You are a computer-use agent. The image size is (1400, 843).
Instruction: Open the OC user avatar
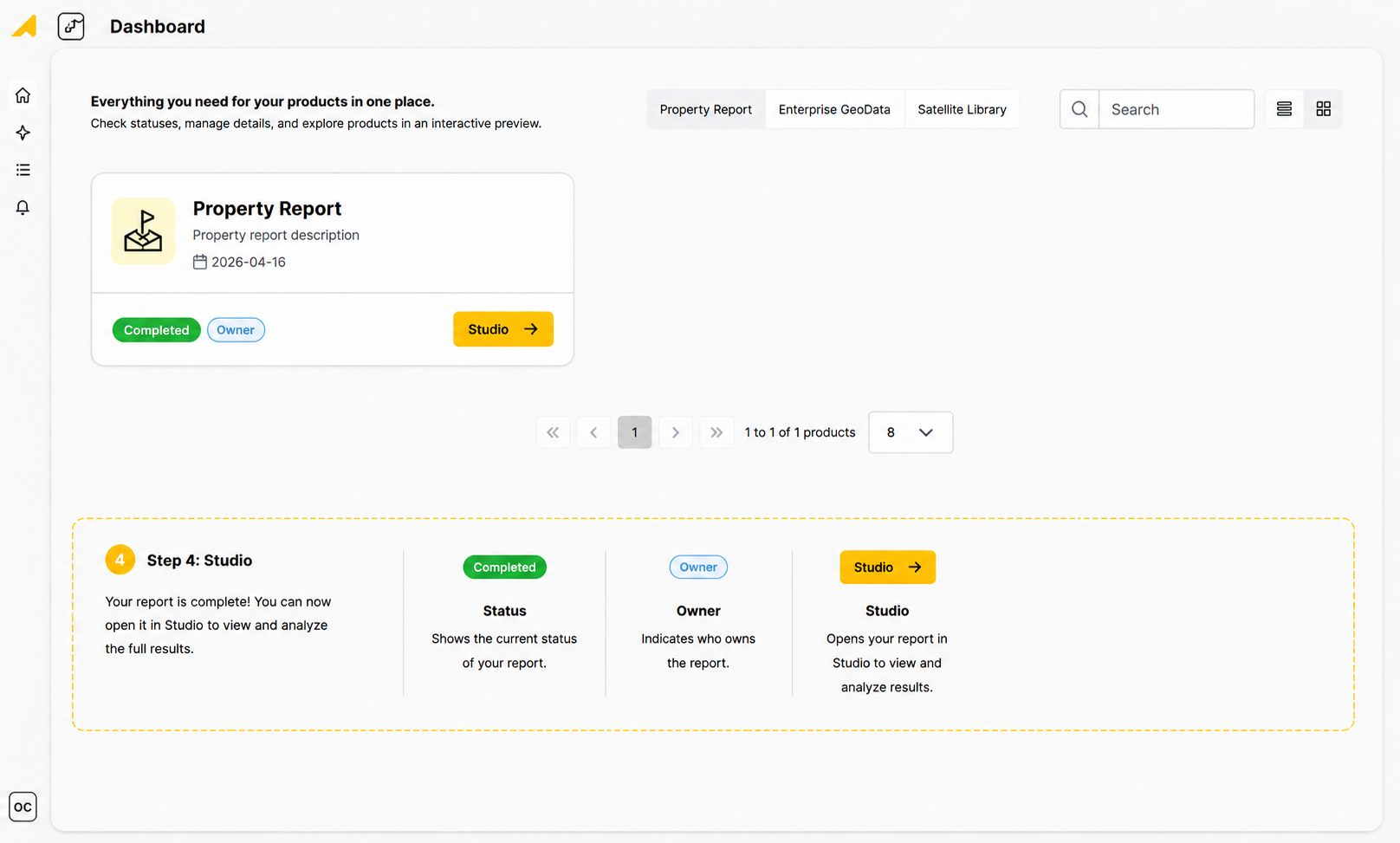(x=23, y=807)
